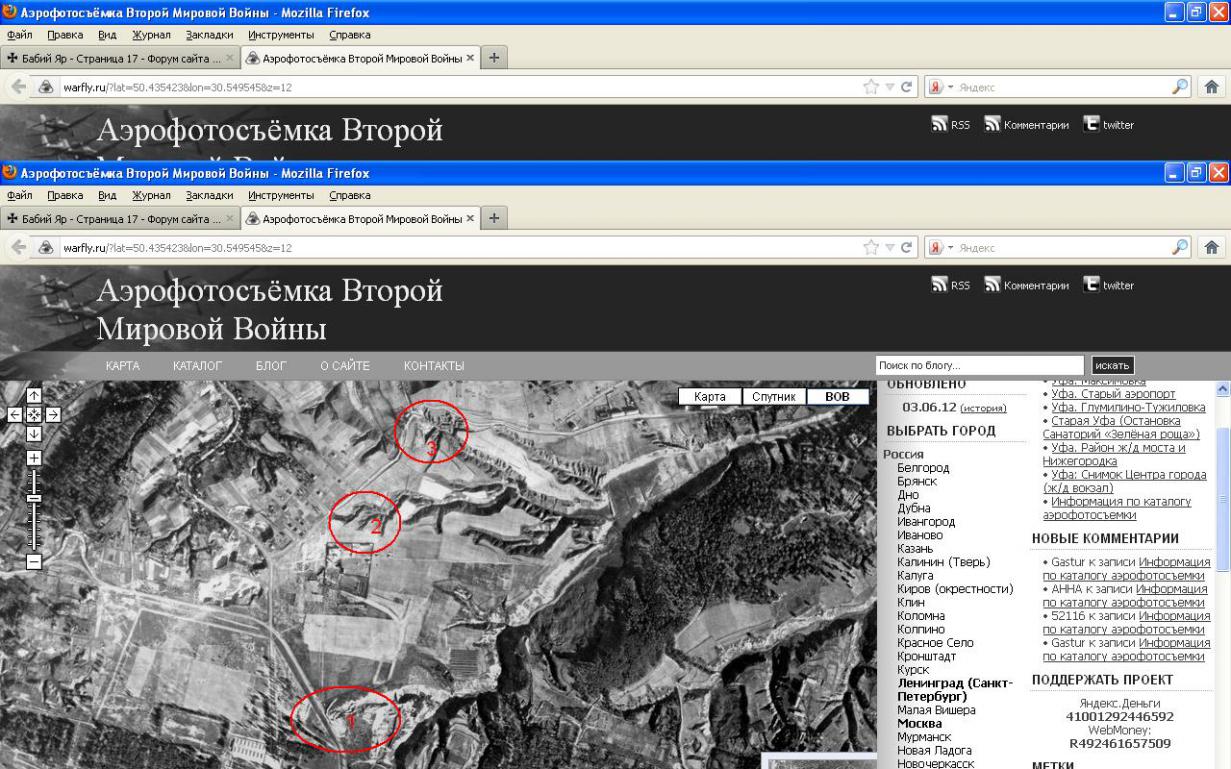Pan the map up with the arrow control
The image size is (1231, 769).
click(34, 396)
